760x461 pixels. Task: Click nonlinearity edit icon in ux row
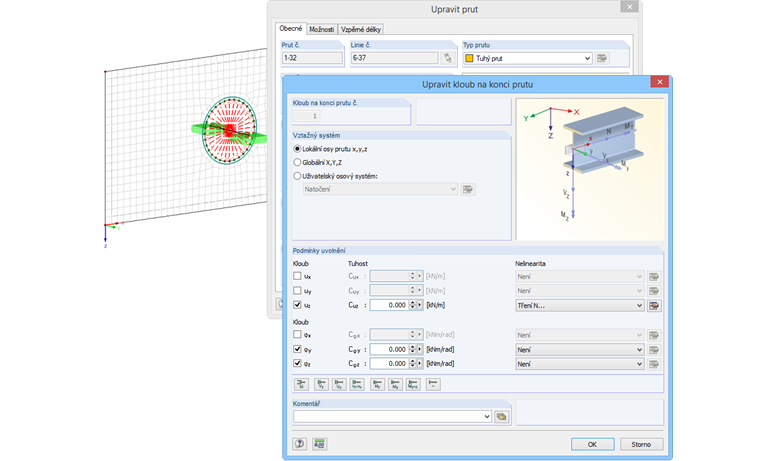pos(654,276)
